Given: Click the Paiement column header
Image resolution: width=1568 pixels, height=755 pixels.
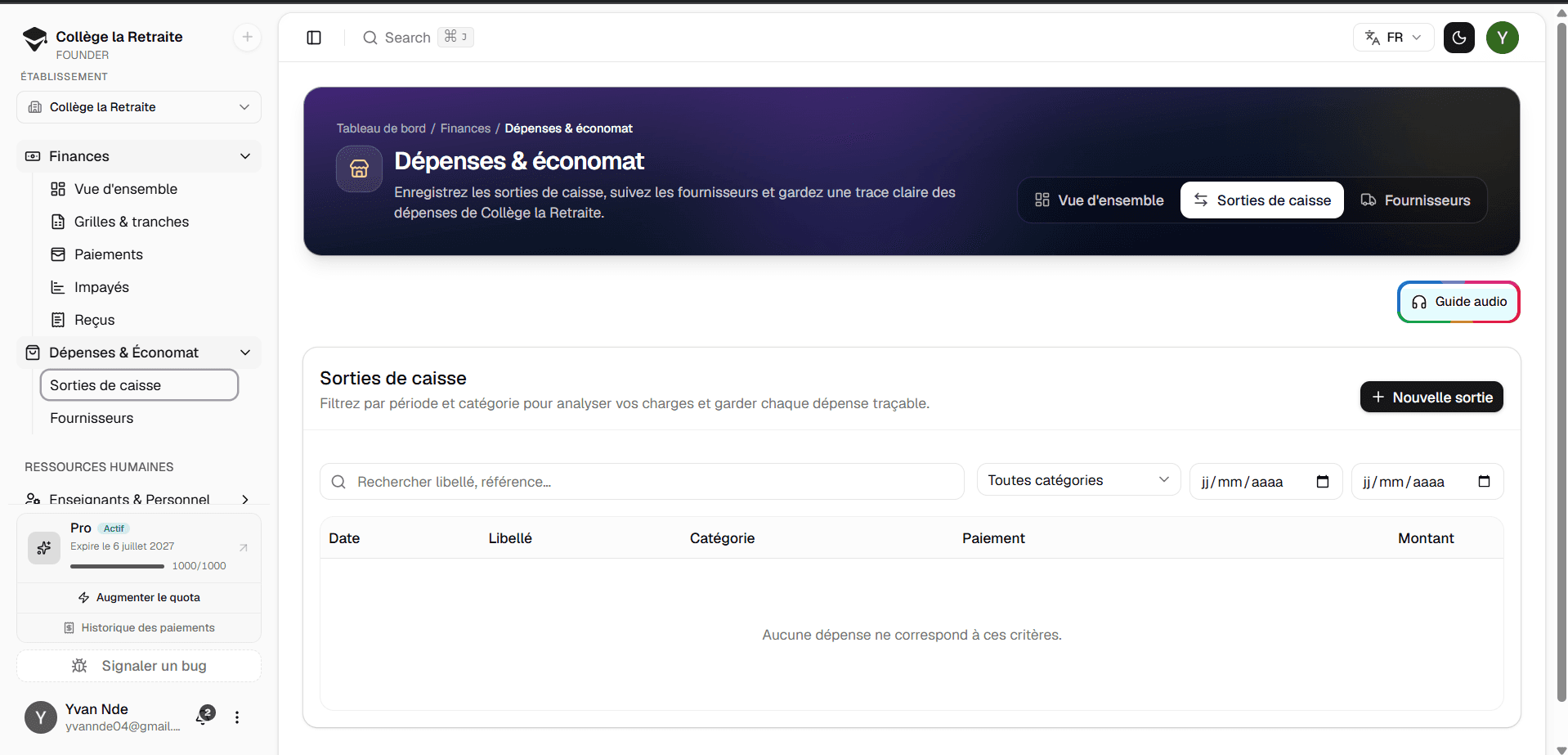Looking at the screenshot, I should pos(993,538).
